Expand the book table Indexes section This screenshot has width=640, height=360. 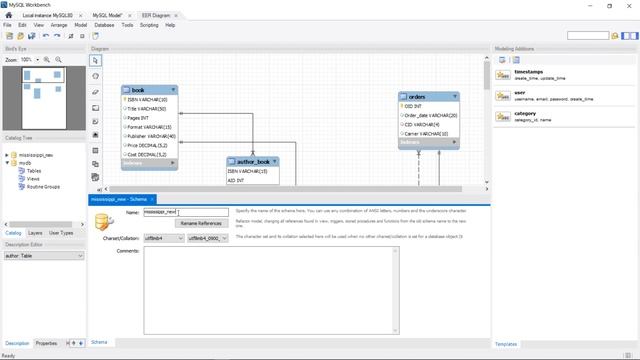click(173, 163)
